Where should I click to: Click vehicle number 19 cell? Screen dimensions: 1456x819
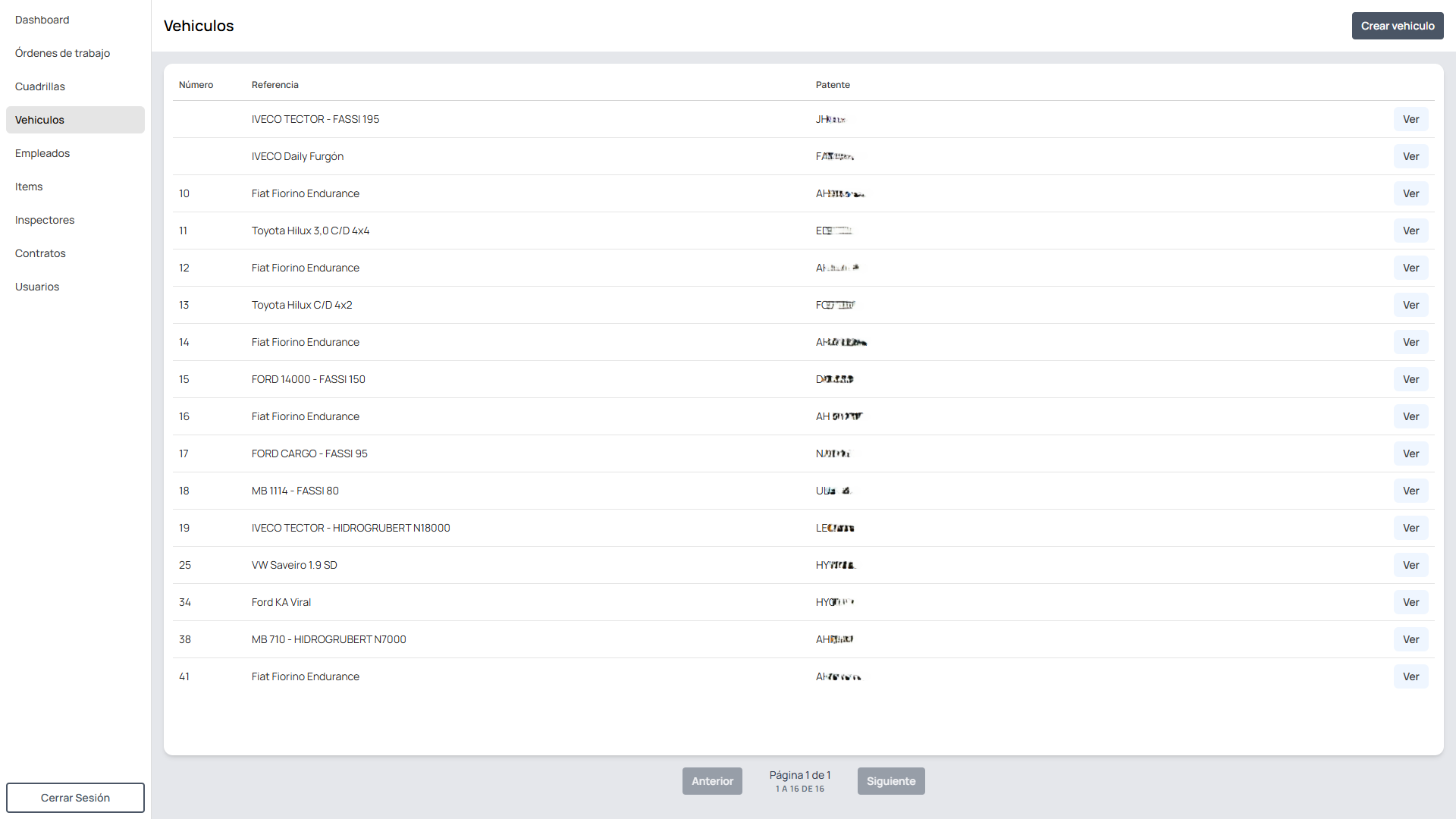(x=184, y=528)
